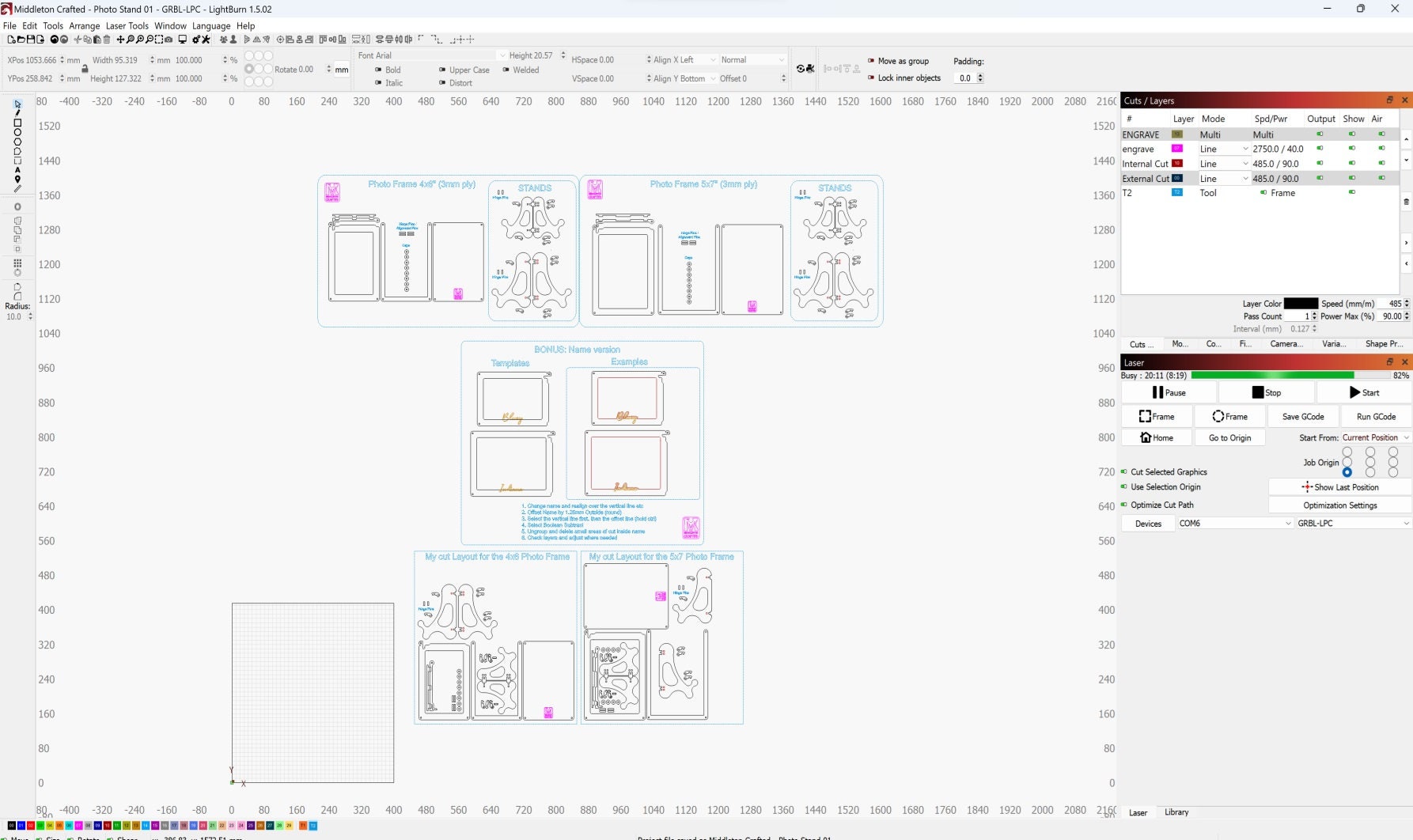Screen dimensions: 1413x840
Task: Toggle Output for engrave layer
Action: [x=1320, y=149]
